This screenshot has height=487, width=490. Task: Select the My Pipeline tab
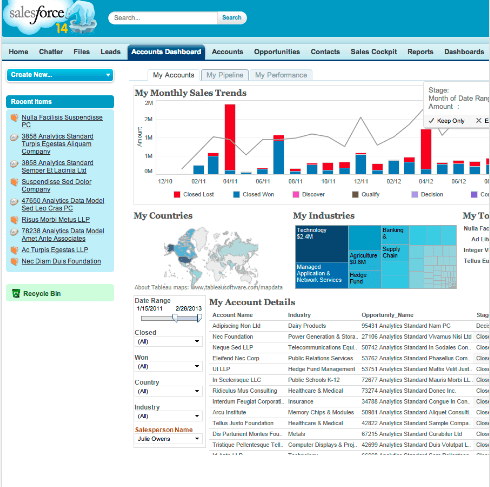click(x=225, y=75)
